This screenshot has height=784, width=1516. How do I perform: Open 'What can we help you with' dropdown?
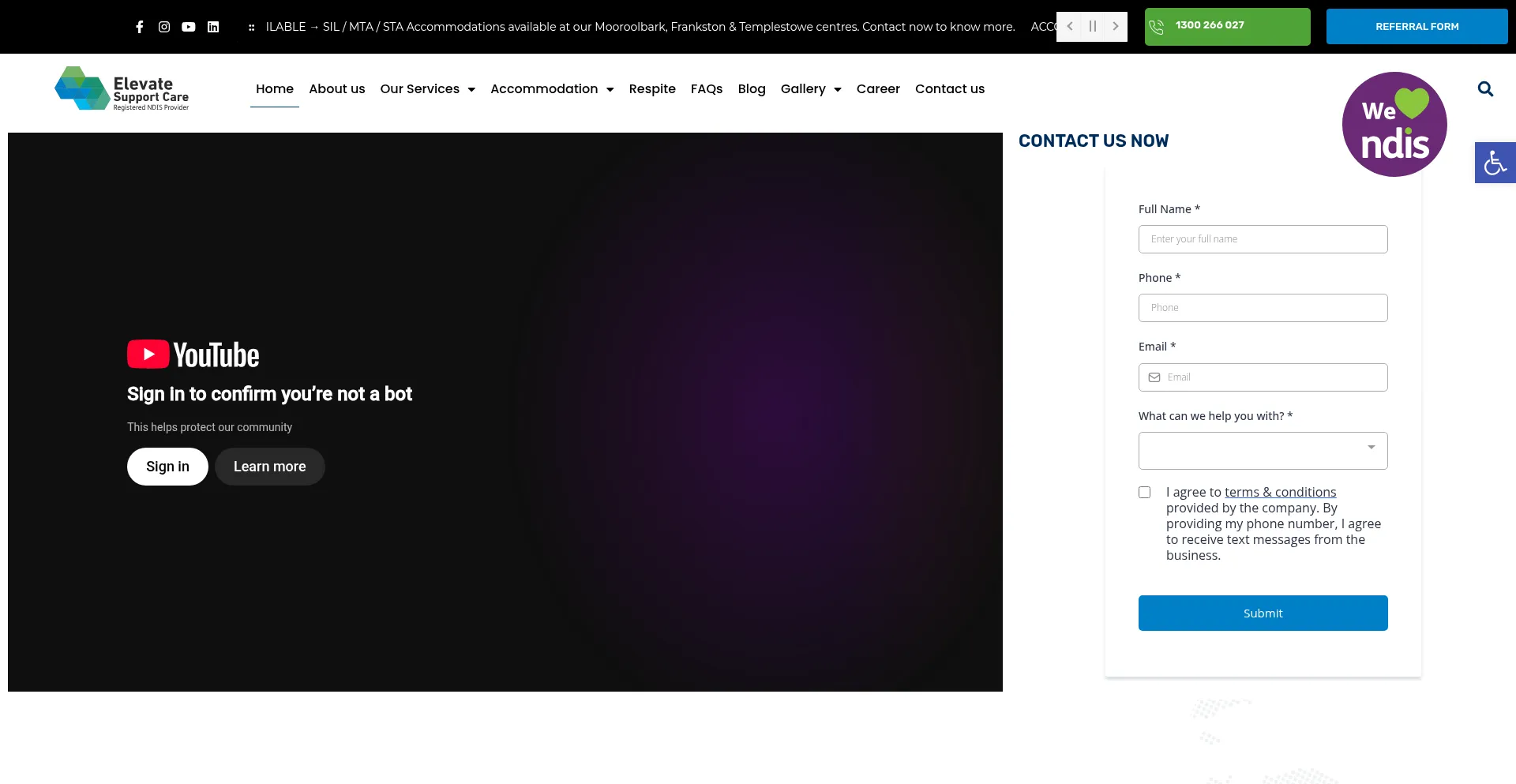[x=1263, y=451]
